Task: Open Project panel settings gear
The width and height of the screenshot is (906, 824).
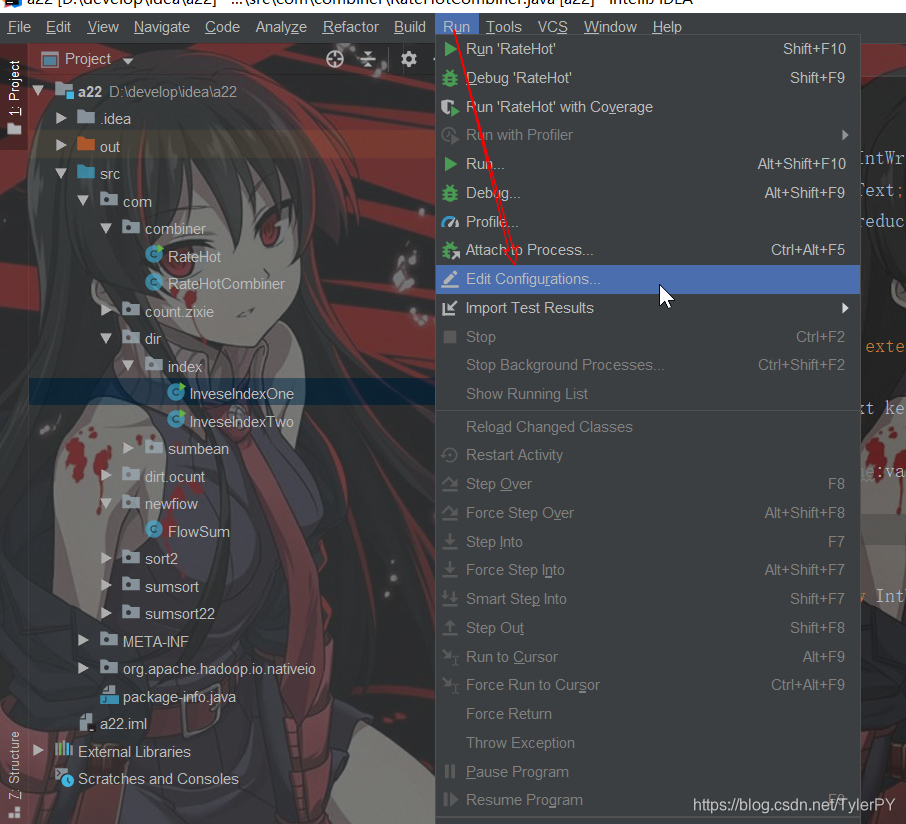Action: (409, 59)
